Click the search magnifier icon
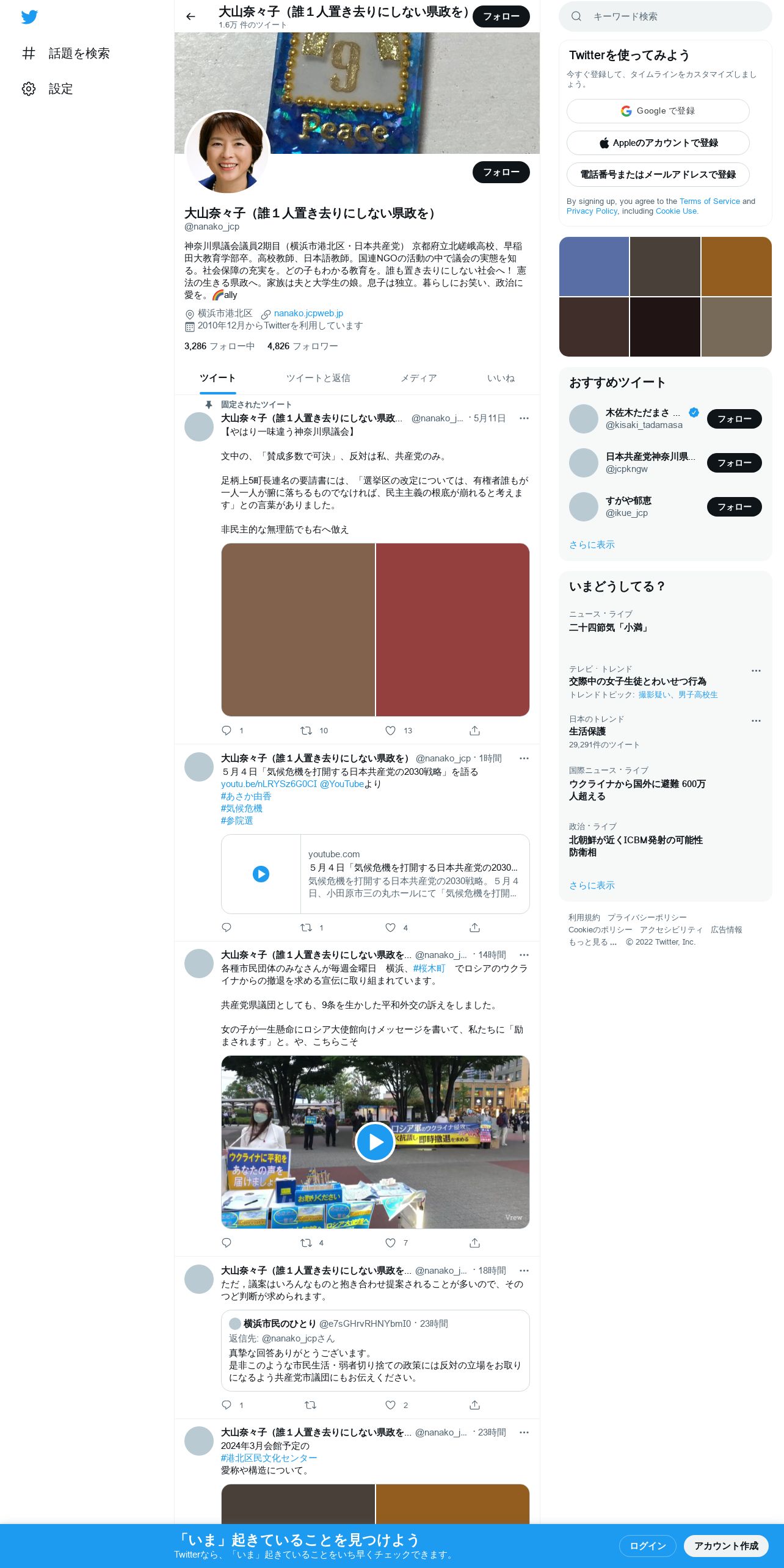The width and height of the screenshot is (784, 1568). coord(576,16)
